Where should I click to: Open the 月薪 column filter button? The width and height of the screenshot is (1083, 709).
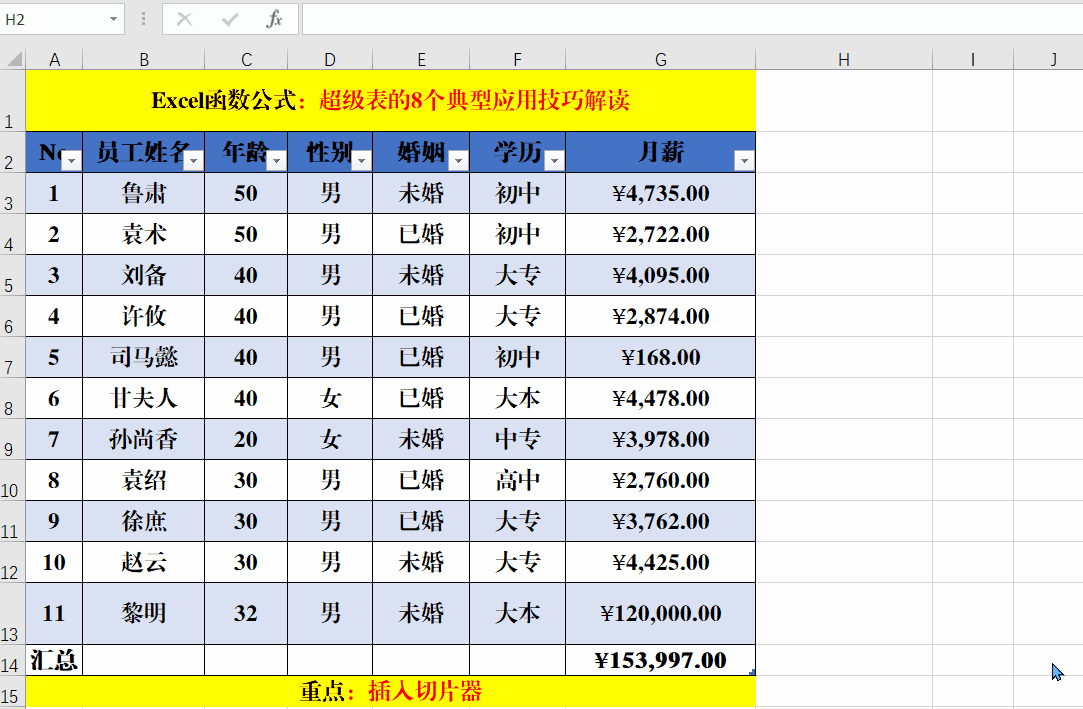(744, 160)
